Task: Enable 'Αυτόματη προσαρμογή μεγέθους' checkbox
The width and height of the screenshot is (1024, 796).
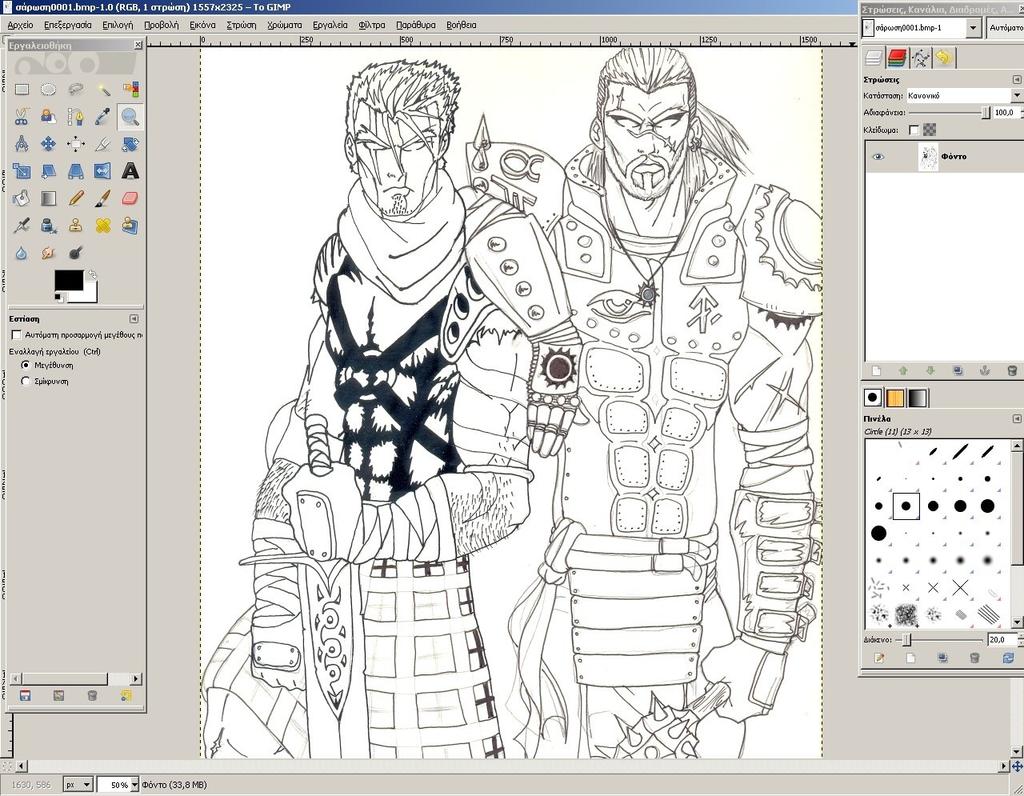Action: coord(16,335)
